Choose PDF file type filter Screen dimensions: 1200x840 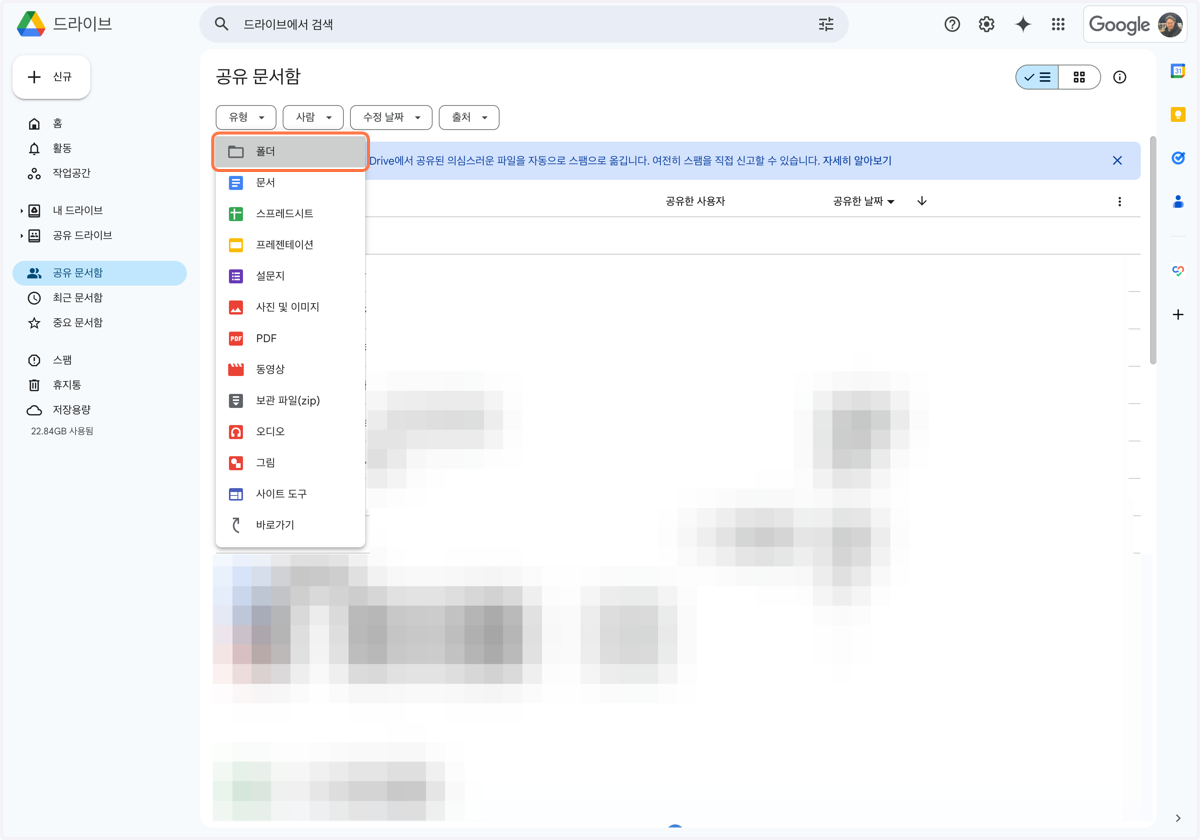[x=290, y=338]
